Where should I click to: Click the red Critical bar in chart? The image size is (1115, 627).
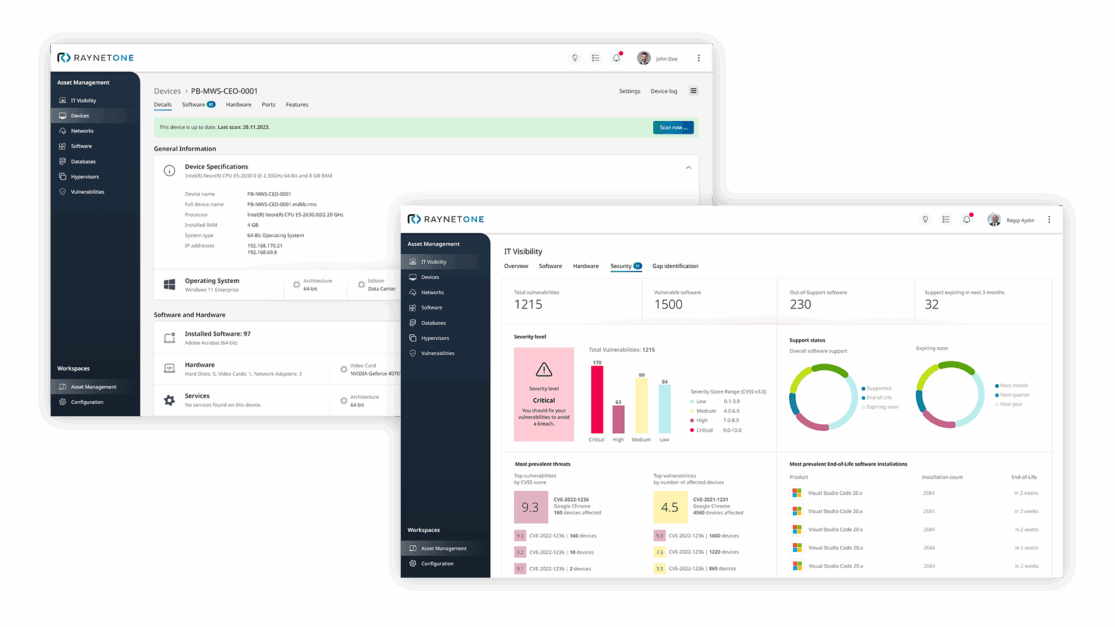[x=597, y=400]
